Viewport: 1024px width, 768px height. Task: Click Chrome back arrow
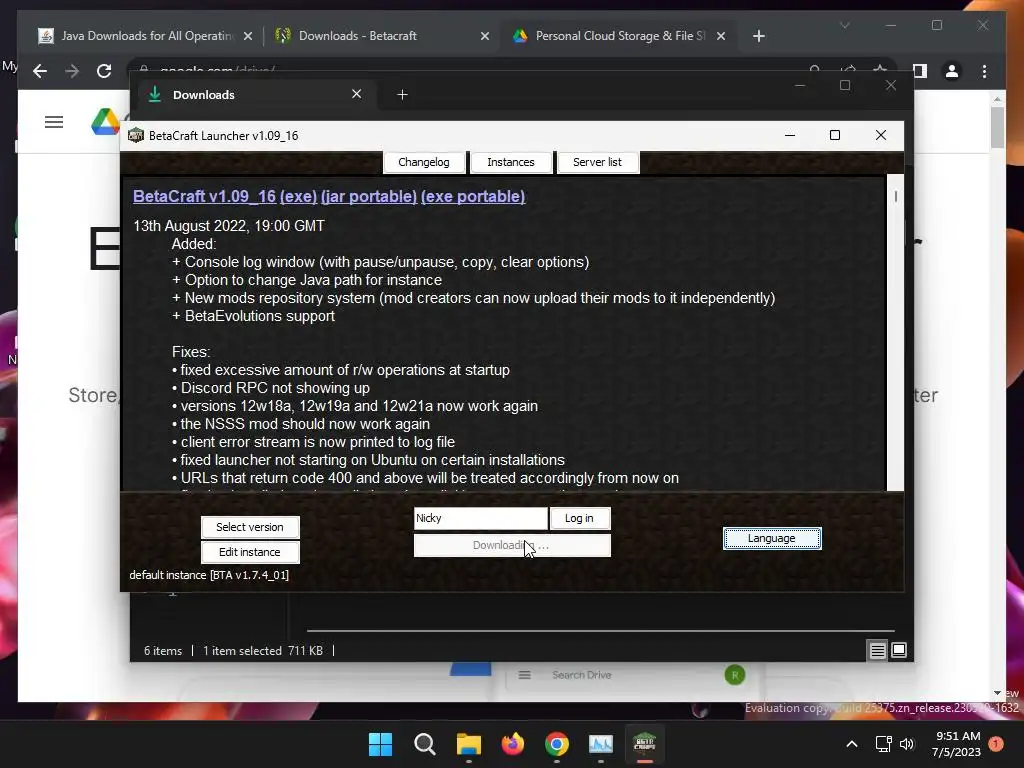[40, 71]
